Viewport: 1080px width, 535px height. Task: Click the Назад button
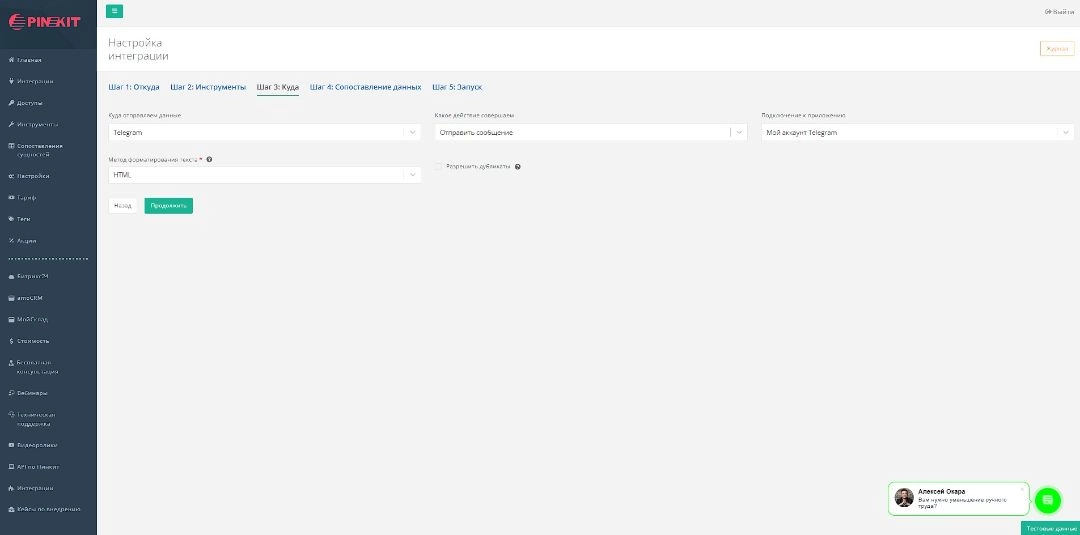click(x=122, y=205)
